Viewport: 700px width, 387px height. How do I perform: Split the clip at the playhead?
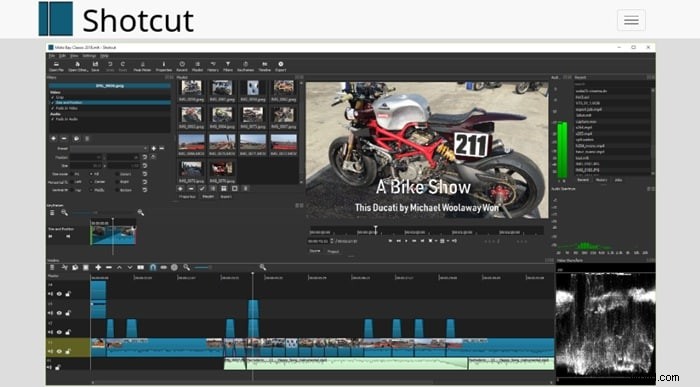click(141, 267)
